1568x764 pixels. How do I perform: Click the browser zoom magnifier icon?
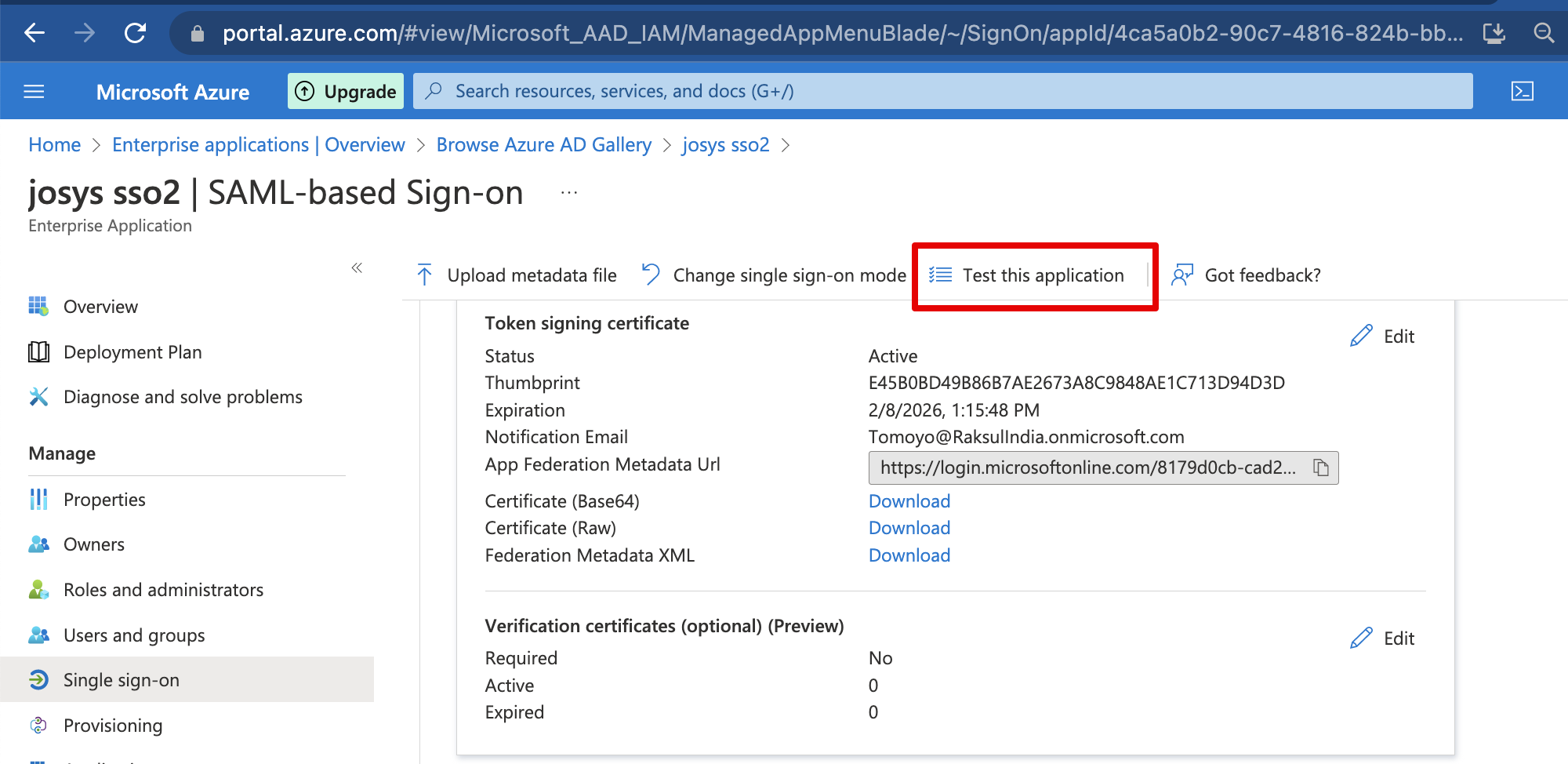pos(1544,33)
